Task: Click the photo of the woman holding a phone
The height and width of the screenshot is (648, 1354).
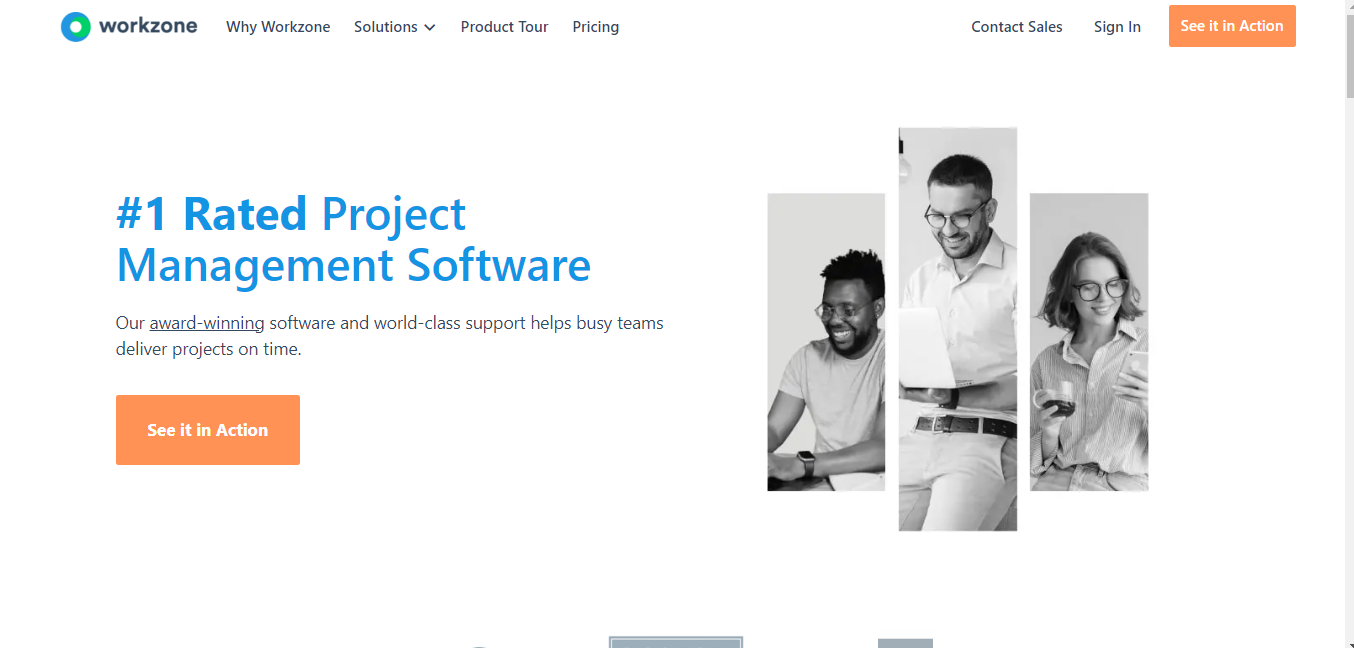Action: point(1089,342)
